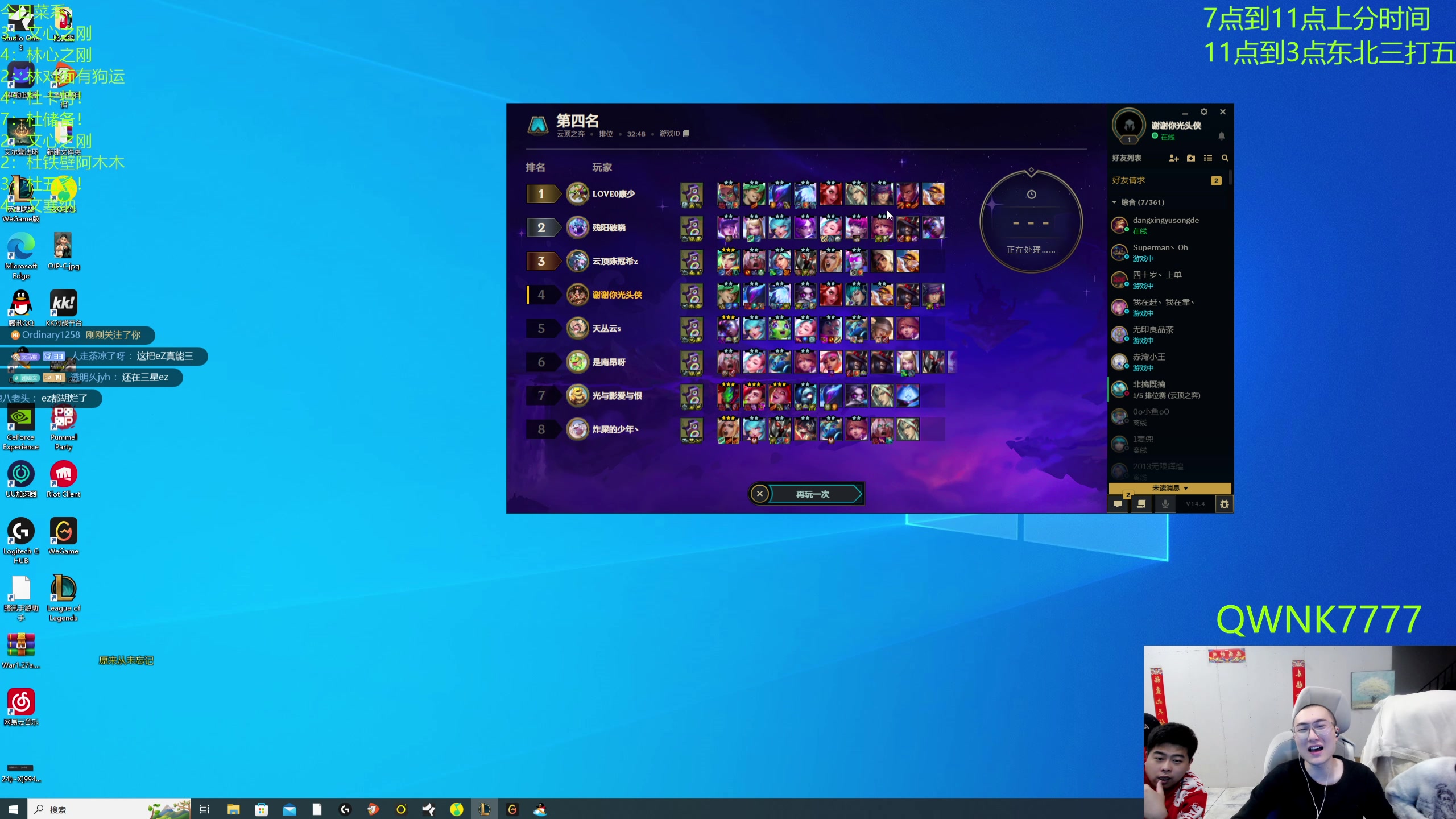Open the notifications bell in friends panel

coord(1221,136)
